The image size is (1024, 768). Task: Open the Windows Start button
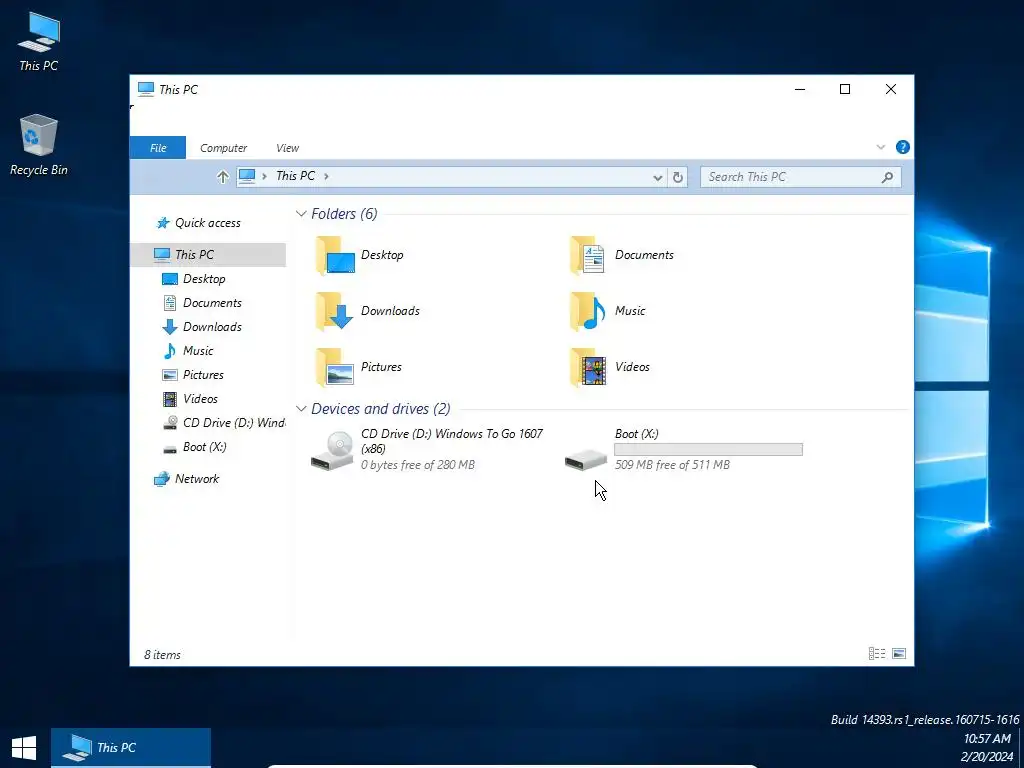pyautogui.click(x=24, y=748)
